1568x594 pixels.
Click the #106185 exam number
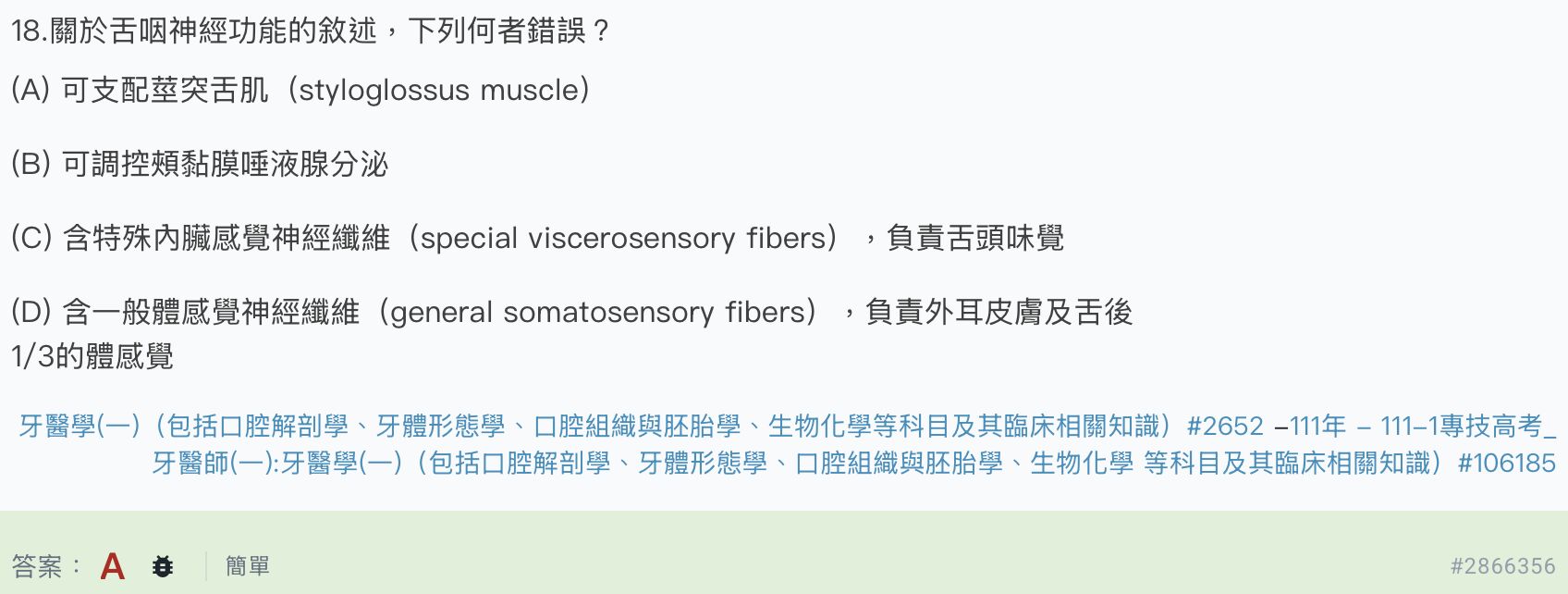click(1507, 463)
